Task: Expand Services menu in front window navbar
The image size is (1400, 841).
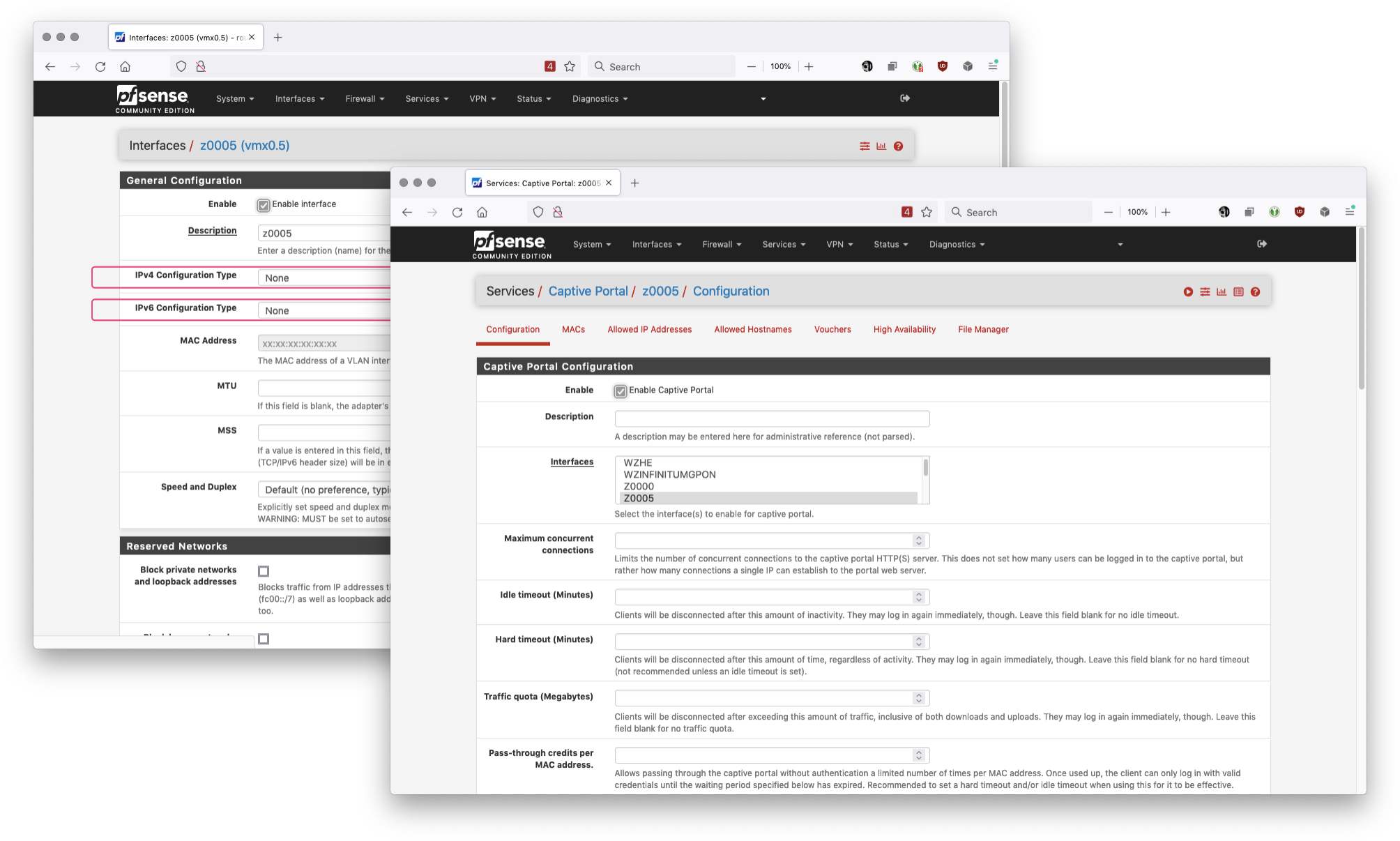Action: click(784, 245)
